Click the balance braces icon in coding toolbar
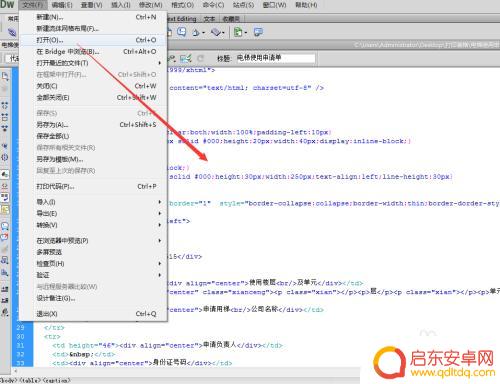The image size is (500, 384). pos(5,157)
